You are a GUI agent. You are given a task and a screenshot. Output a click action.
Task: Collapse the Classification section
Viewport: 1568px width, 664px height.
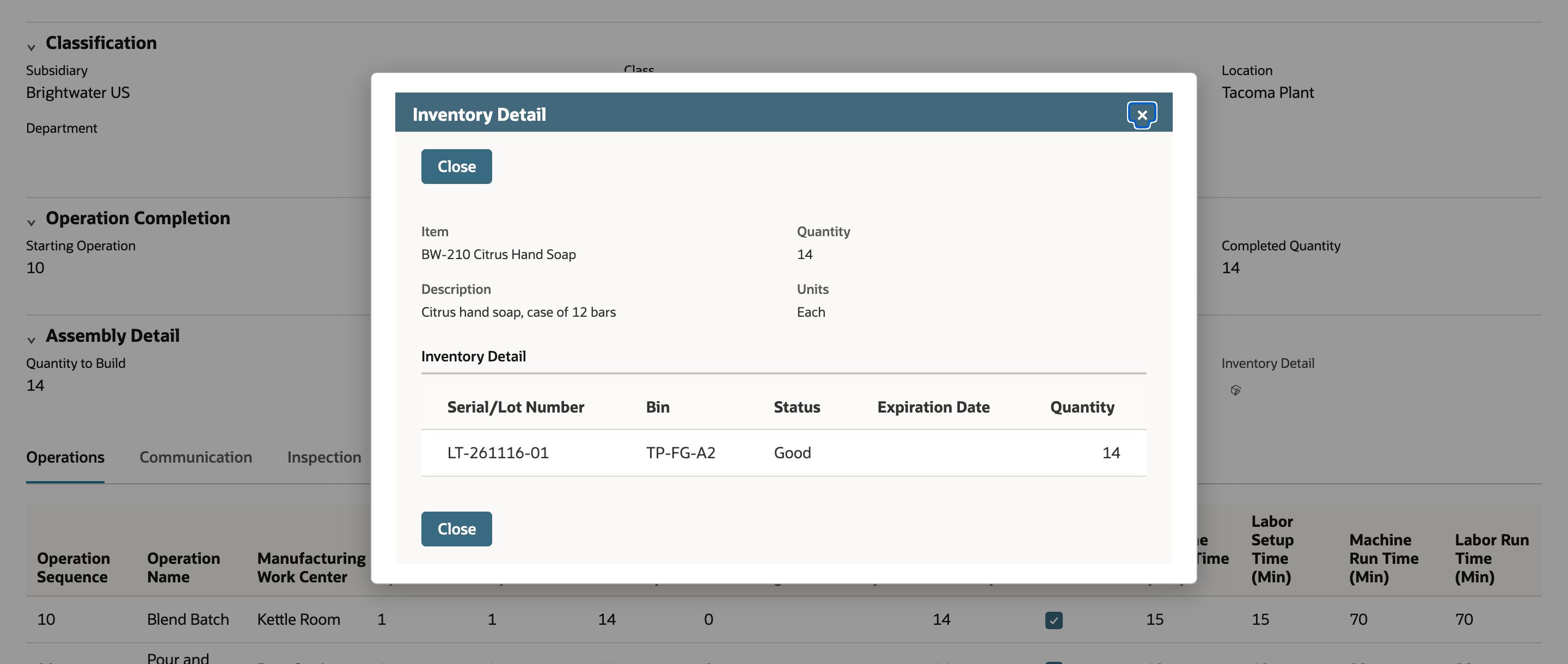point(31,46)
